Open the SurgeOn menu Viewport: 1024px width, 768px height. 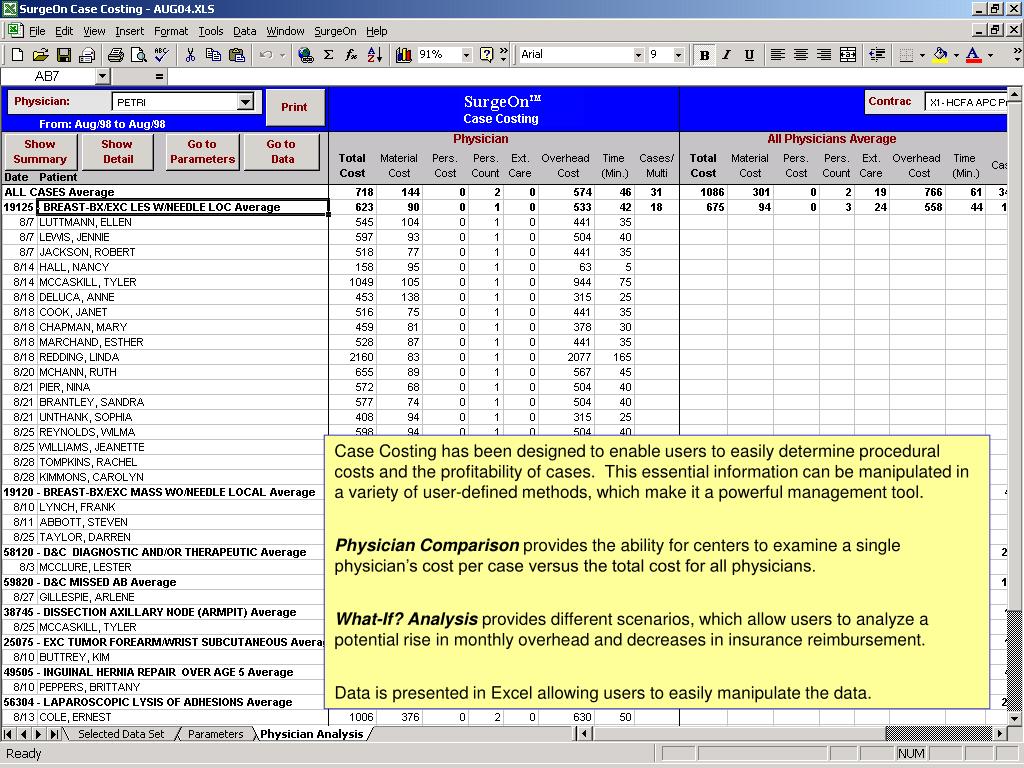coord(335,31)
